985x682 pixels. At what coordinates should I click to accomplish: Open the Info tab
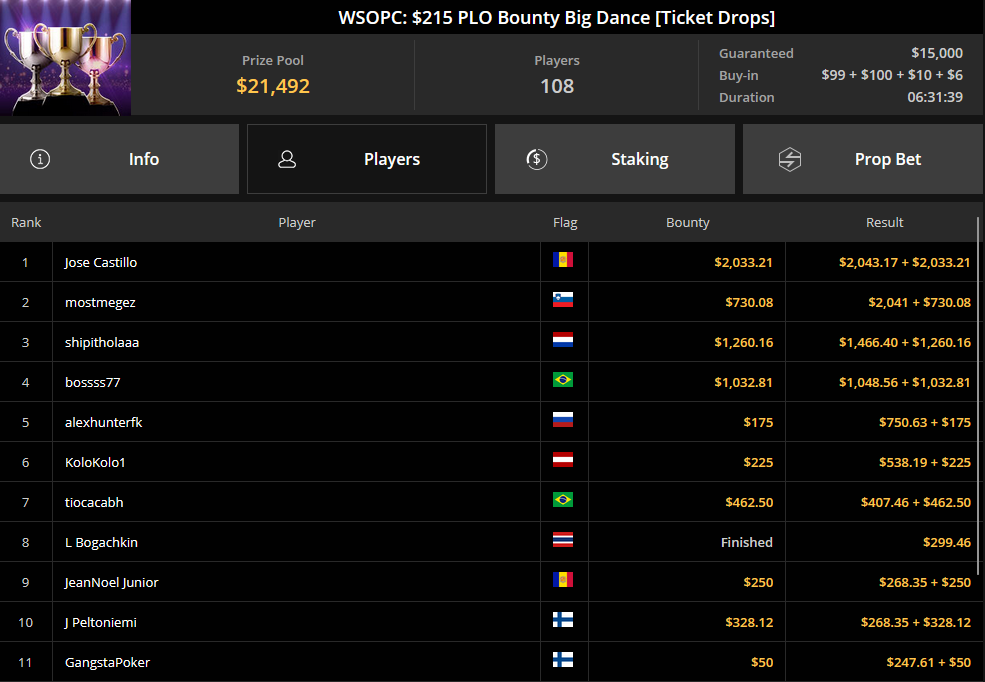tap(119, 159)
